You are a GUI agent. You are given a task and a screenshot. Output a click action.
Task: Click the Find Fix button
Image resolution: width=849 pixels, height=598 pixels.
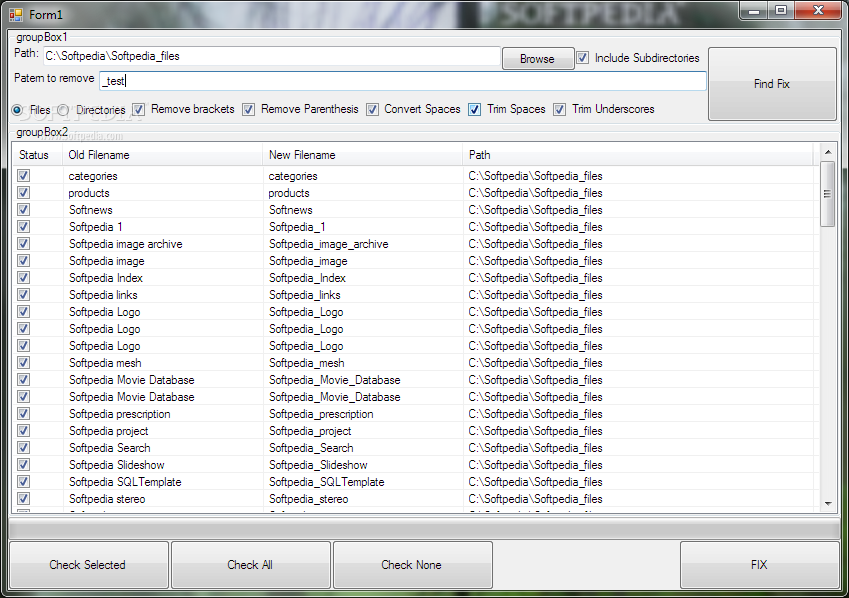tap(772, 84)
